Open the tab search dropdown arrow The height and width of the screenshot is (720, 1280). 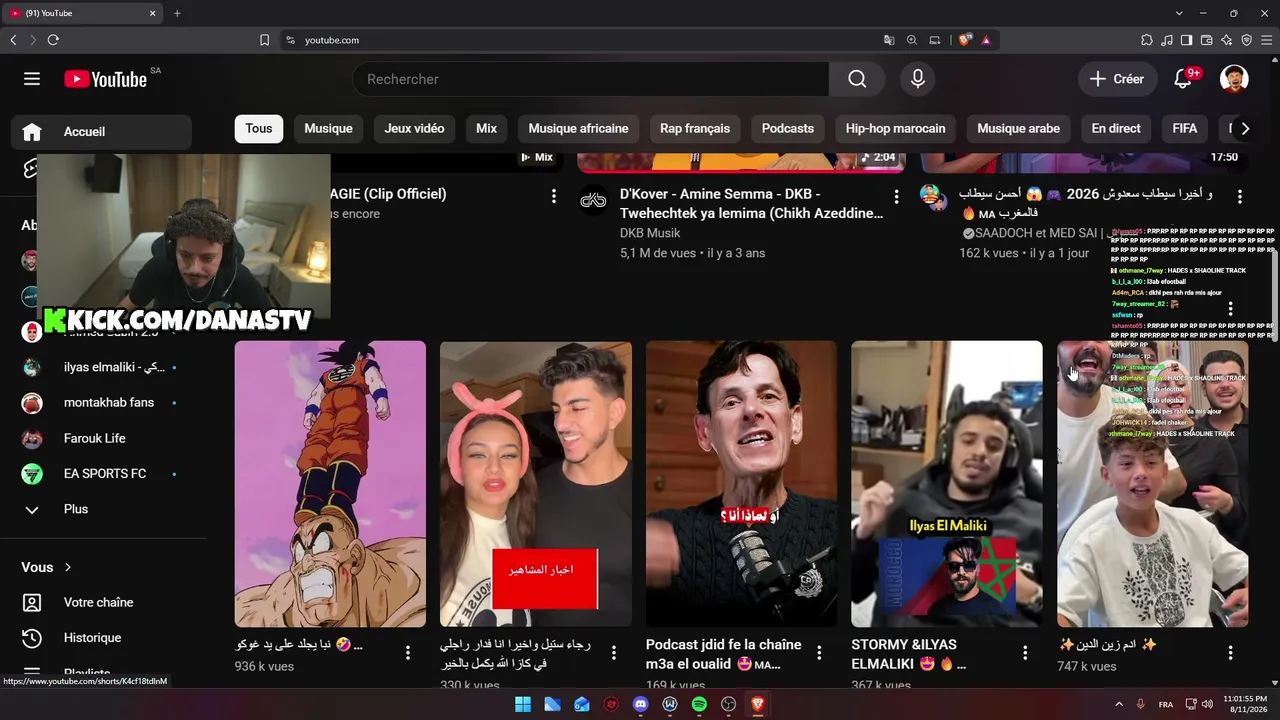(1179, 13)
